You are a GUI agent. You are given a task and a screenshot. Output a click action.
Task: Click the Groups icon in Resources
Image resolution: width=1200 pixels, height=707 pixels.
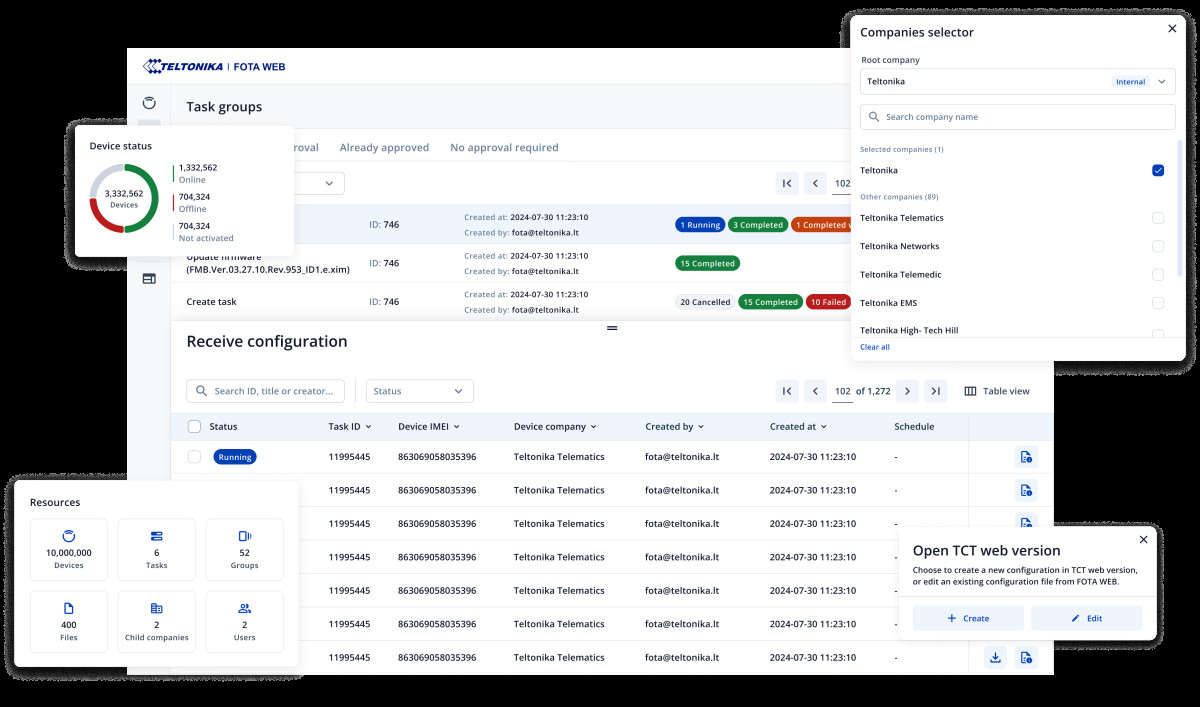point(244,536)
